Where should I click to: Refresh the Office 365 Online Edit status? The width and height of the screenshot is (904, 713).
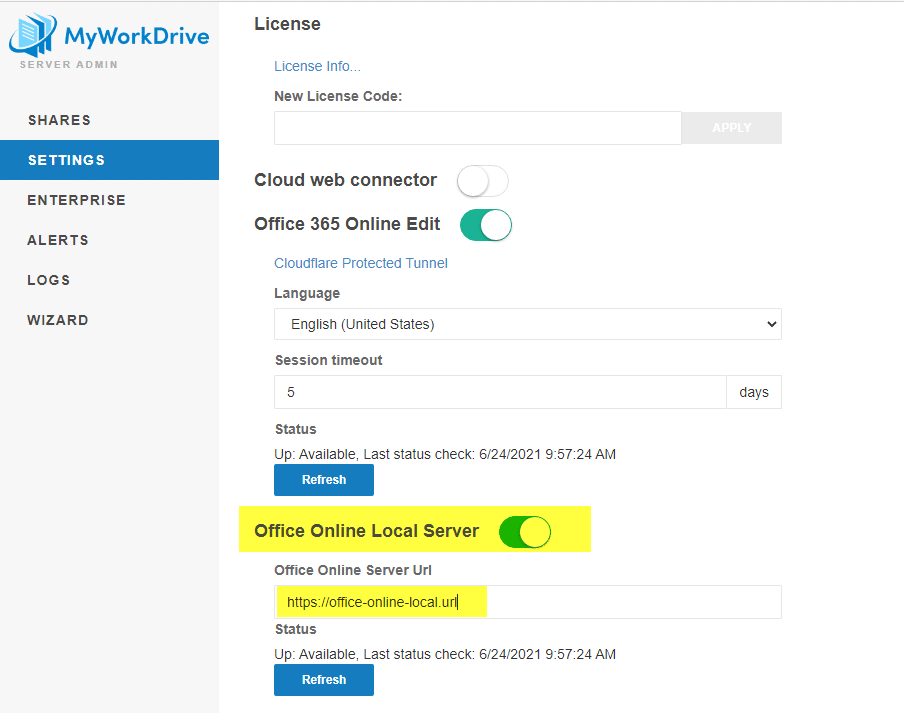[x=324, y=480]
